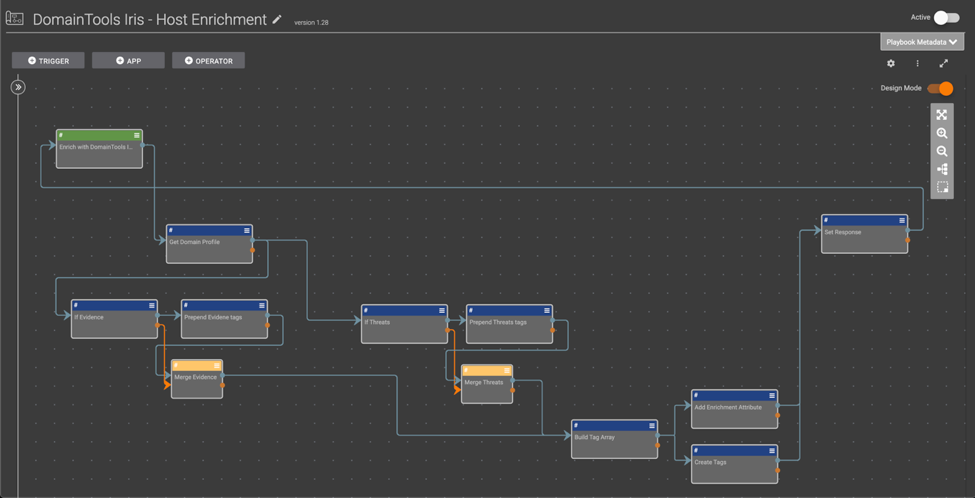Activate the area selection tool icon
Image resolution: width=975 pixels, height=498 pixels.
point(941,187)
